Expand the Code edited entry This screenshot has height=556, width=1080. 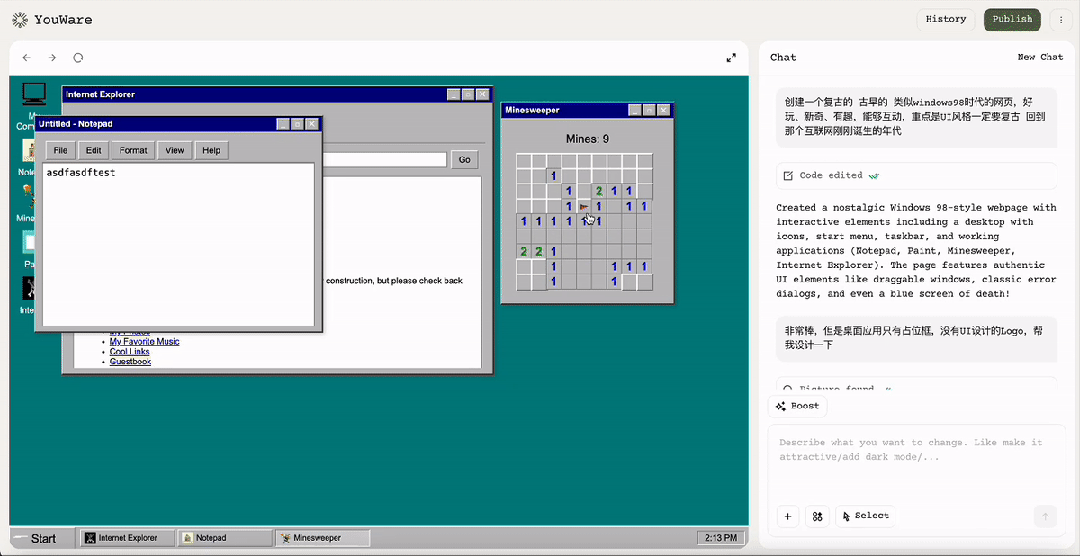[830, 176]
